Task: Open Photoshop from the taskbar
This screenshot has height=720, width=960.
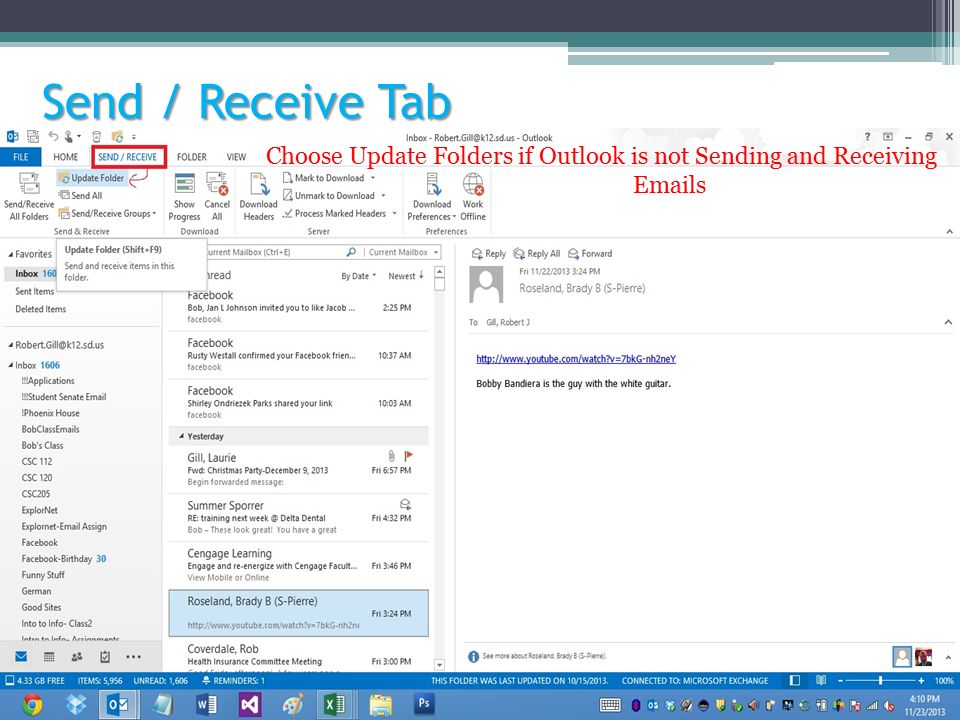Action: click(424, 703)
